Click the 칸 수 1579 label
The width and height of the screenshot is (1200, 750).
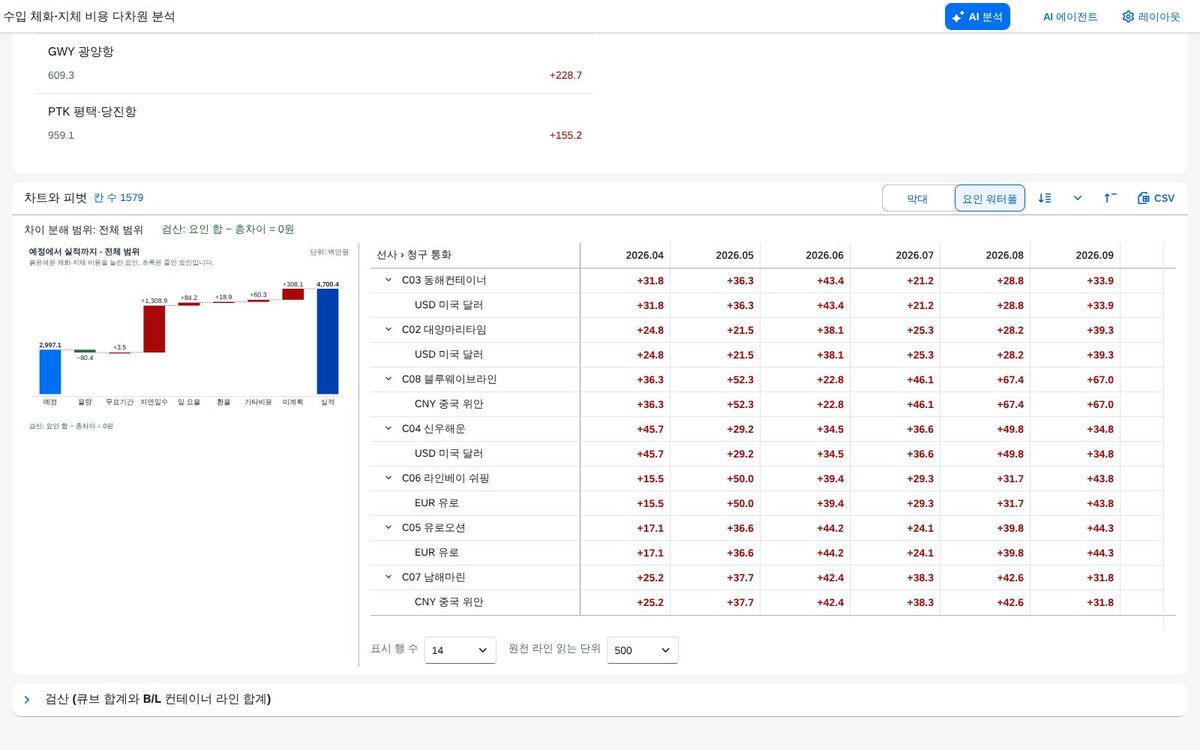(119, 197)
